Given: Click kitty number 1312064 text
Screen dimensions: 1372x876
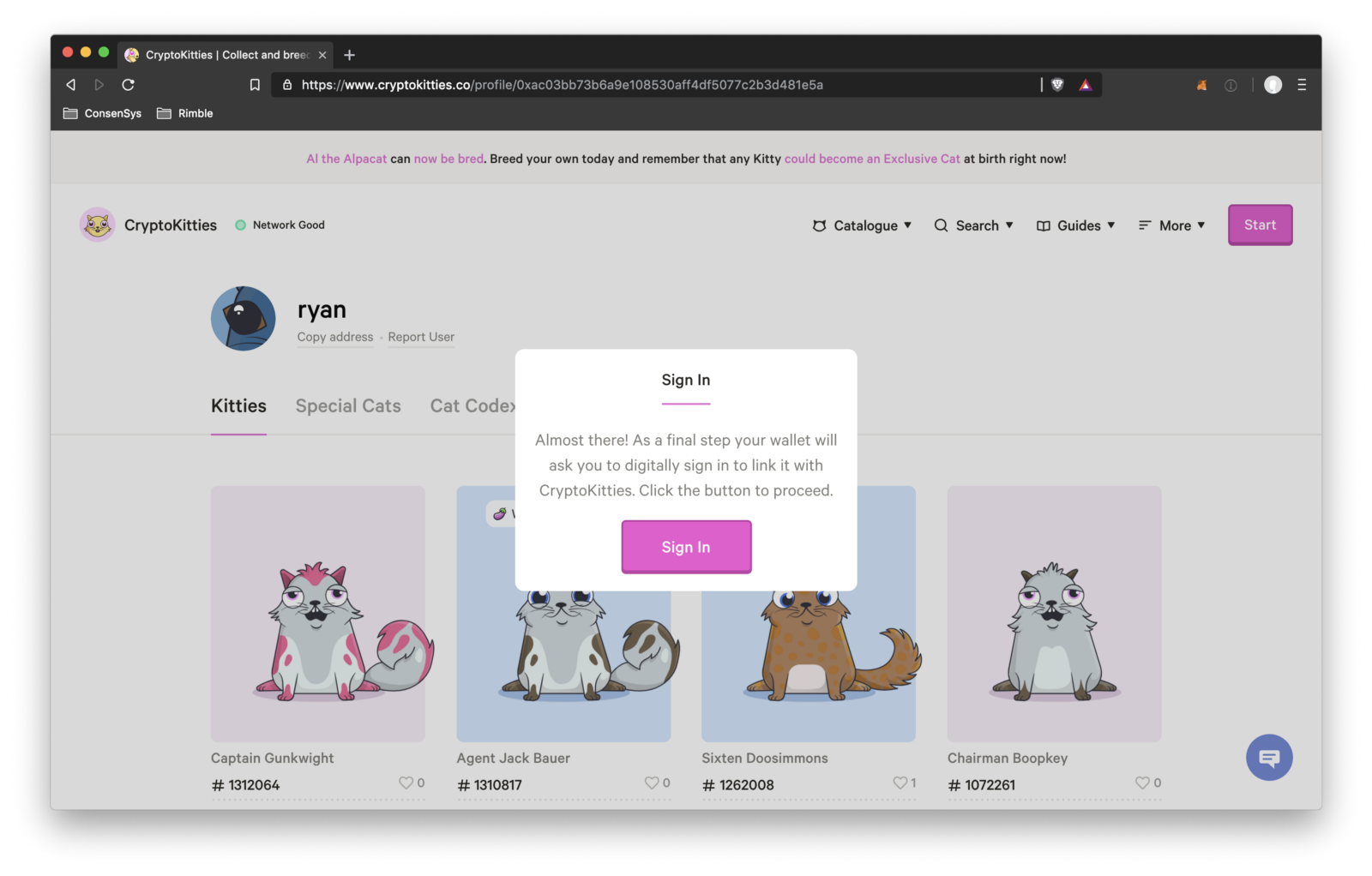Looking at the screenshot, I should point(245,784).
